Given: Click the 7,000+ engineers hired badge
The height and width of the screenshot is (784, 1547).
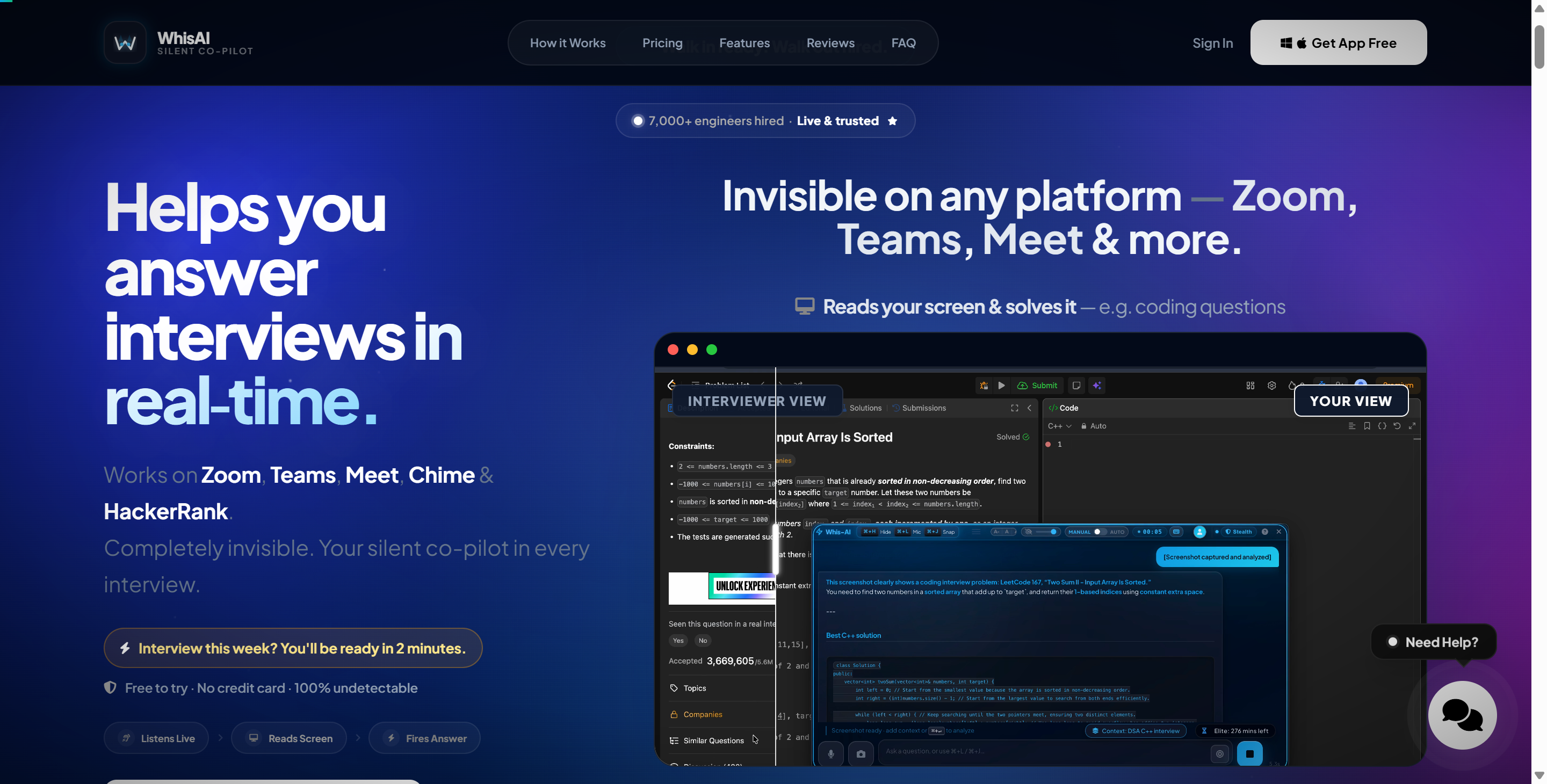Looking at the screenshot, I should [765, 121].
